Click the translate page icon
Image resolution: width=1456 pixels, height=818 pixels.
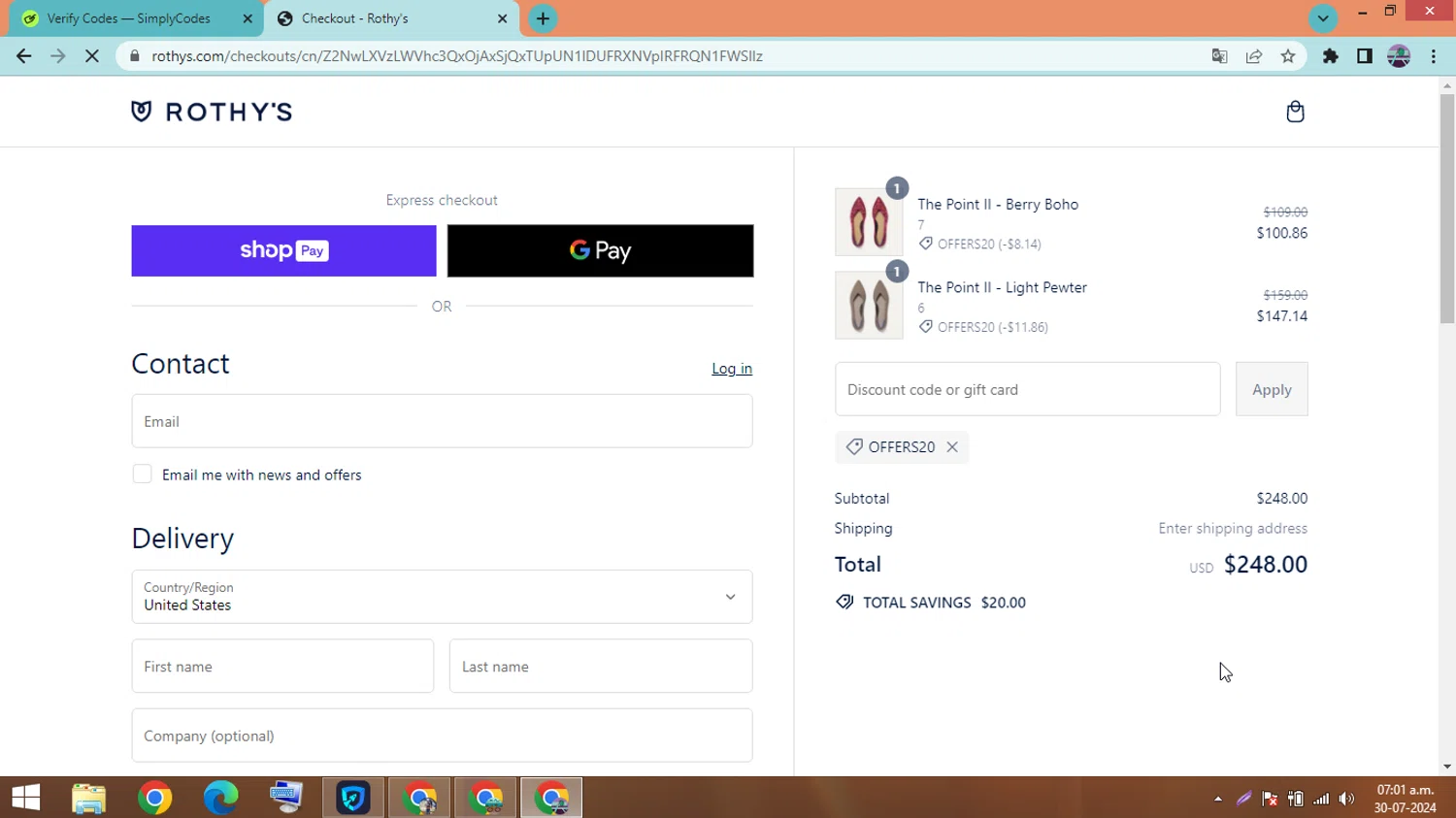[1220, 56]
